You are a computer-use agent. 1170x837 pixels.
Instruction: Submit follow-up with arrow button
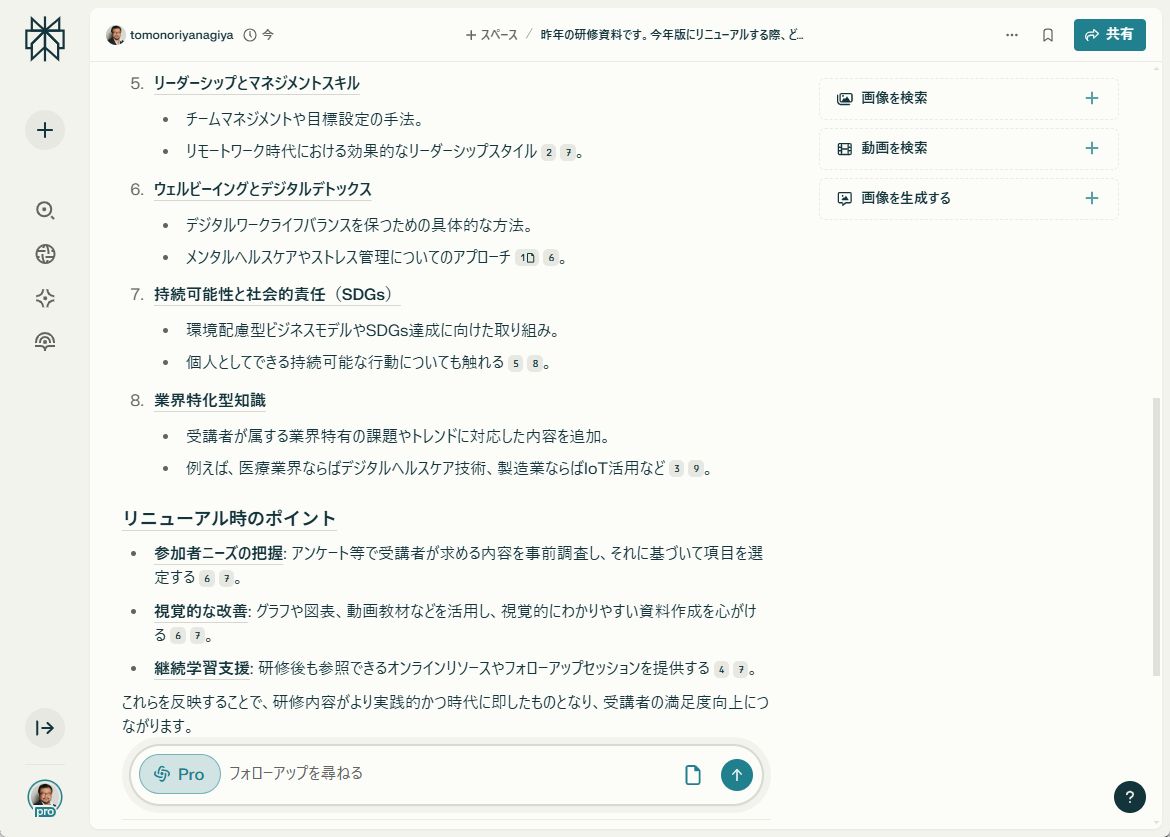736,775
